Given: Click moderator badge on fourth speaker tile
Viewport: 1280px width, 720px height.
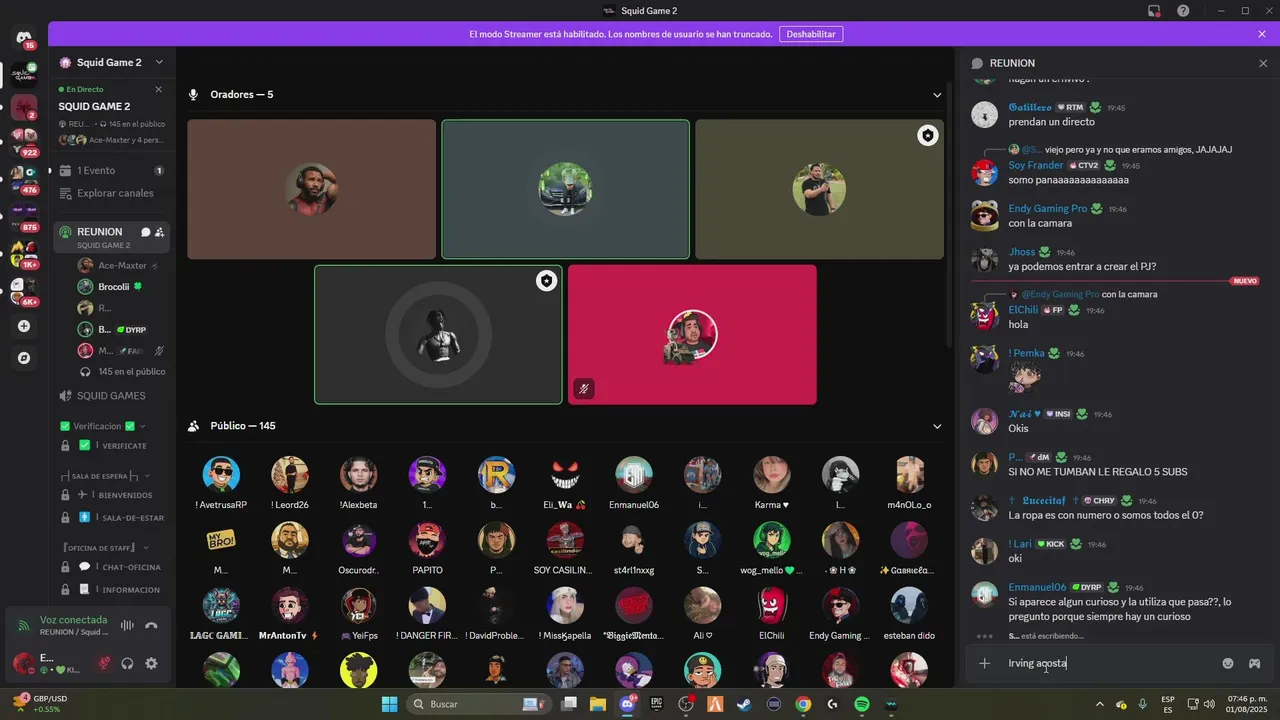Looking at the screenshot, I should [546, 281].
